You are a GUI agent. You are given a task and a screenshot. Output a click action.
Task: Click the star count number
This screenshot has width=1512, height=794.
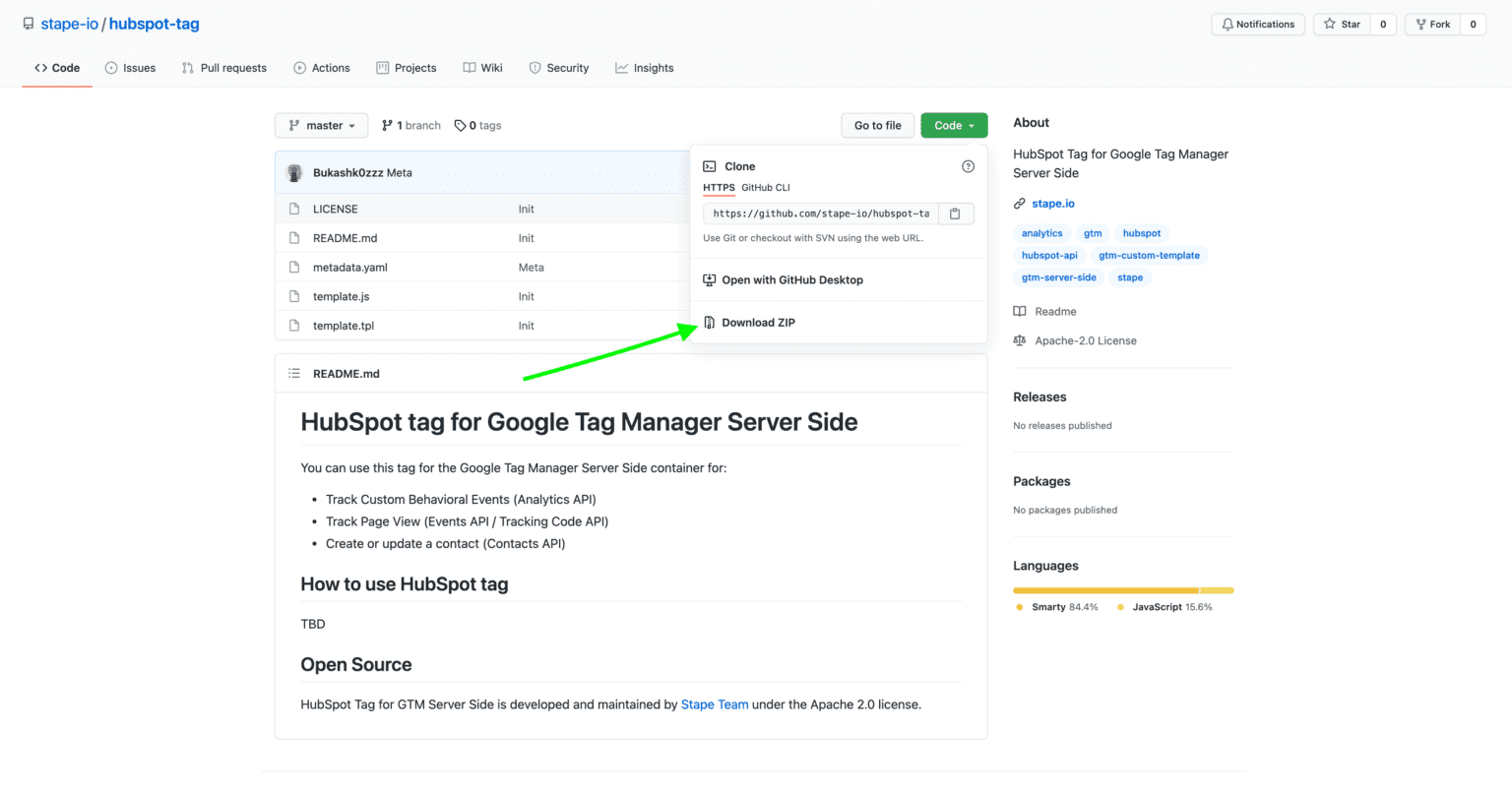click(1383, 25)
